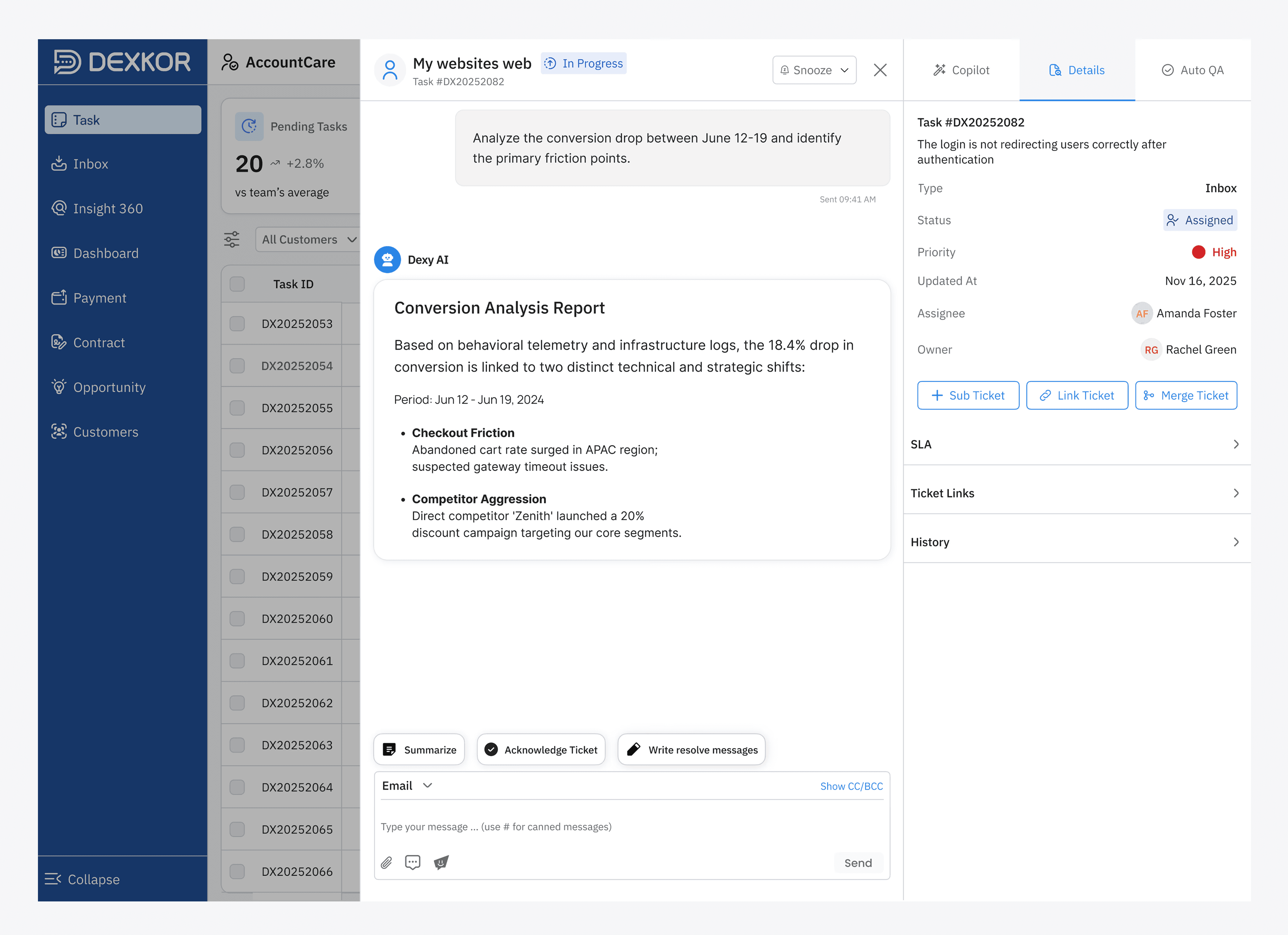Click the In Progress status badge
Viewport: 1288px width, 935px height.
click(x=583, y=63)
